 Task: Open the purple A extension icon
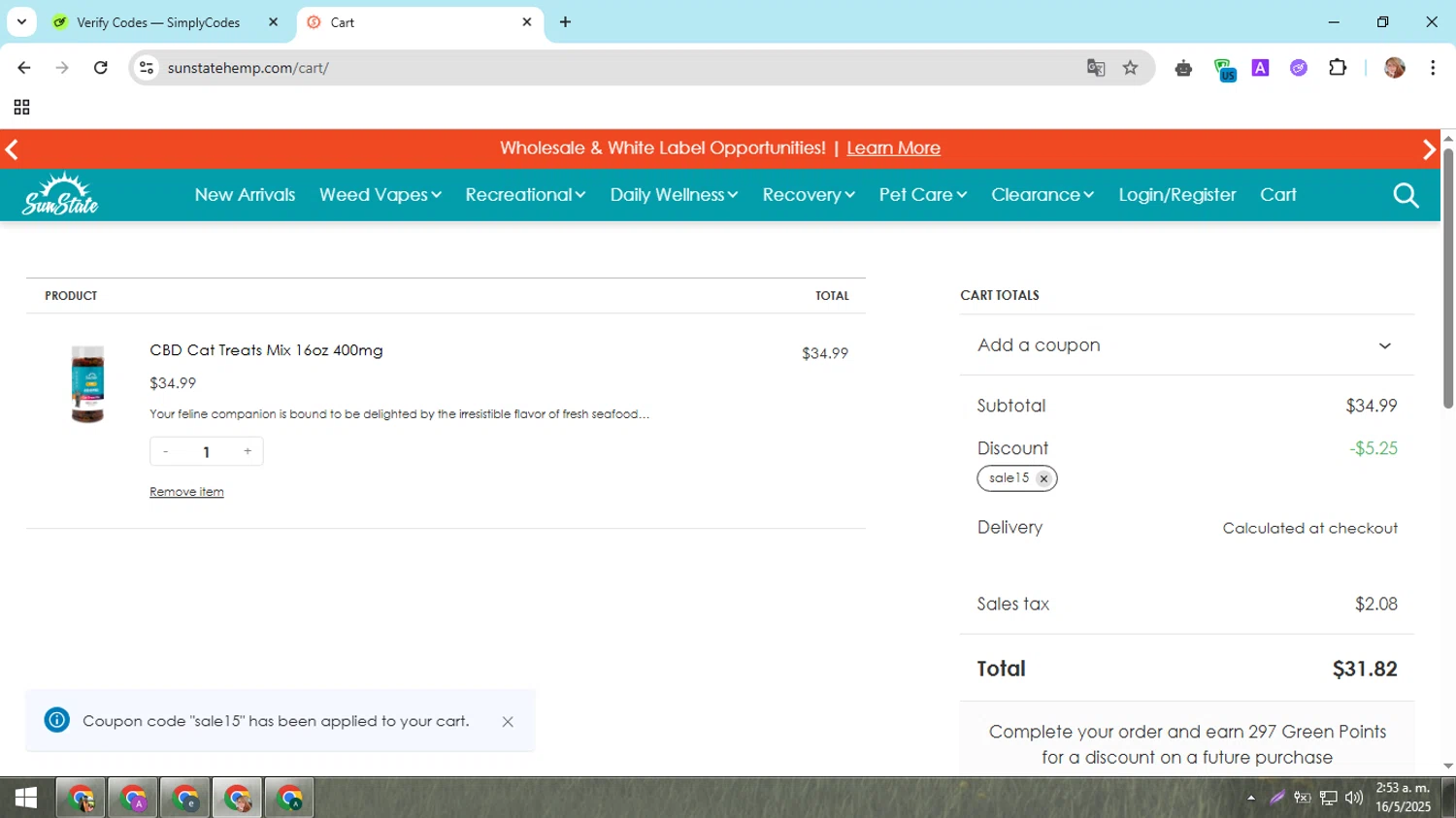[x=1260, y=68]
